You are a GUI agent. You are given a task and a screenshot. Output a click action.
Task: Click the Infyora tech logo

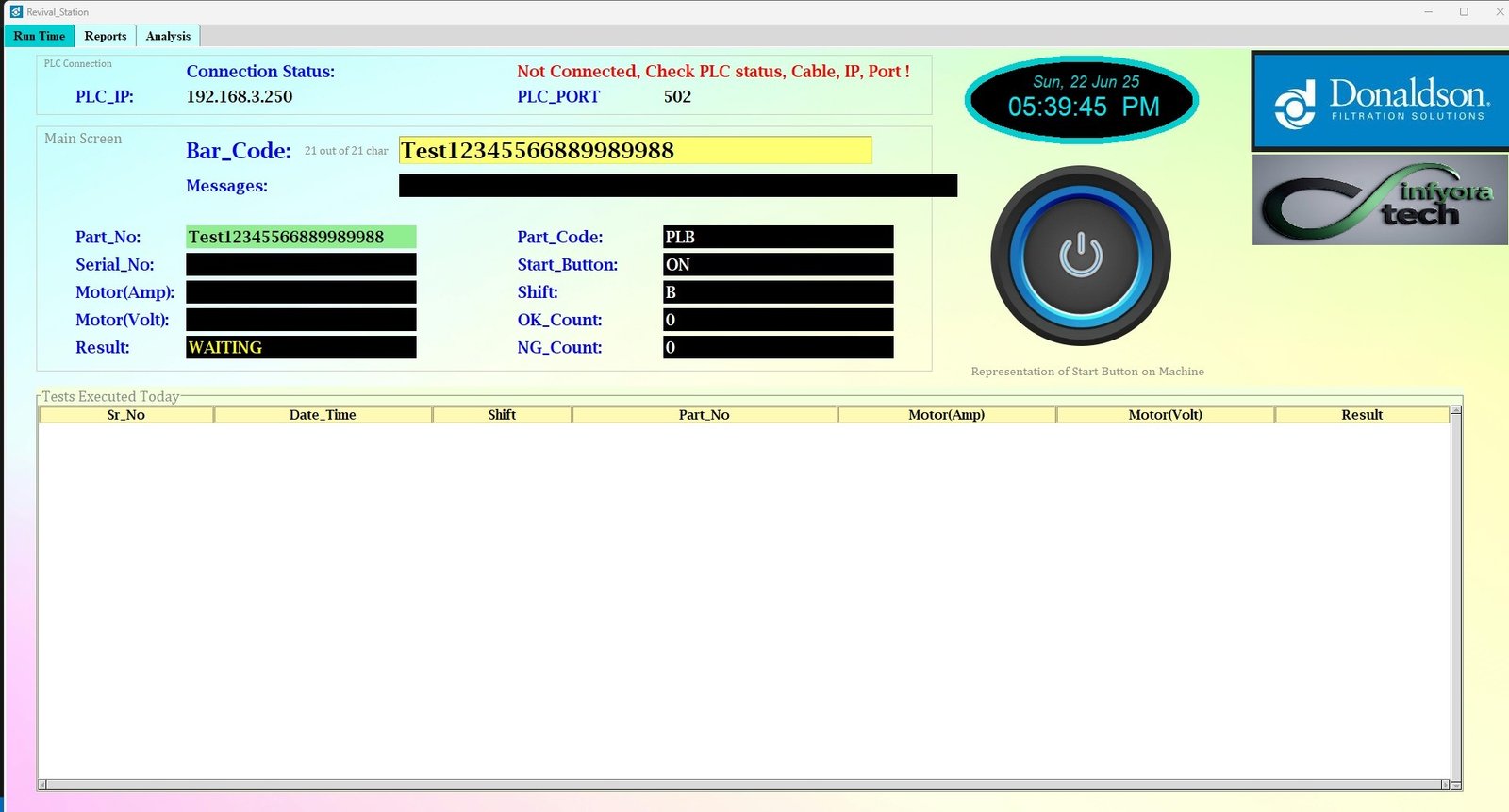tap(1380, 200)
